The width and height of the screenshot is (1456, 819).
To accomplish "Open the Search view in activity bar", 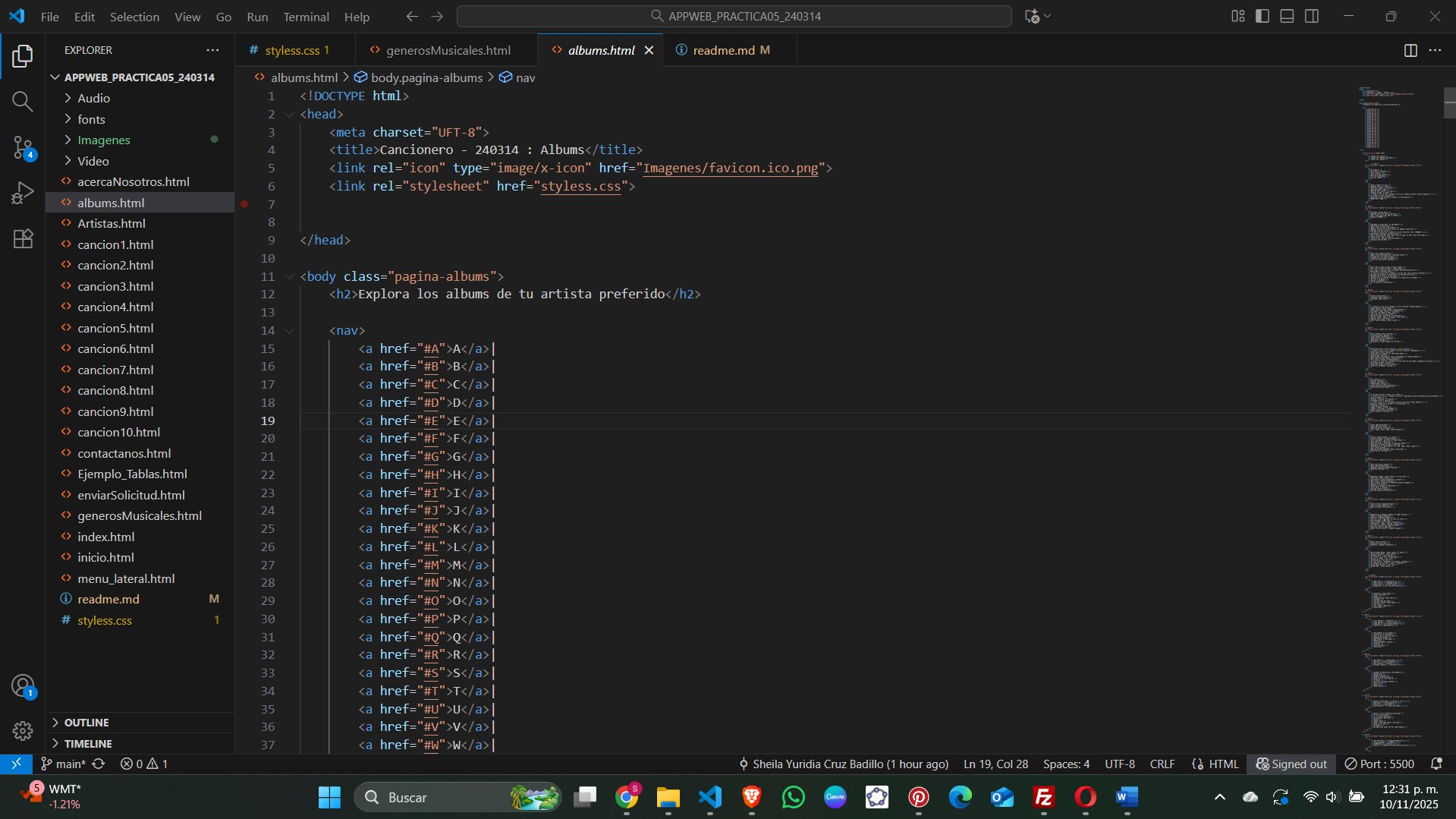I will pyautogui.click(x=23, y=102).
